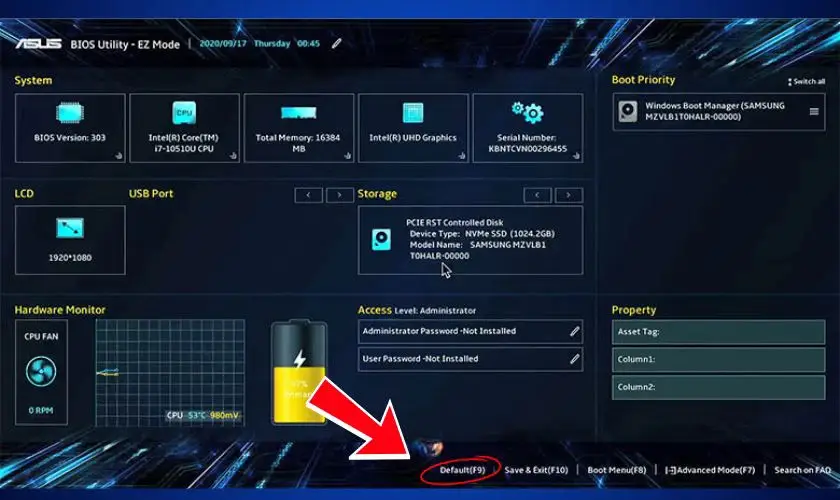Click the Administrator Password row
Screen dimensions: 840x500
coord(470,331)
